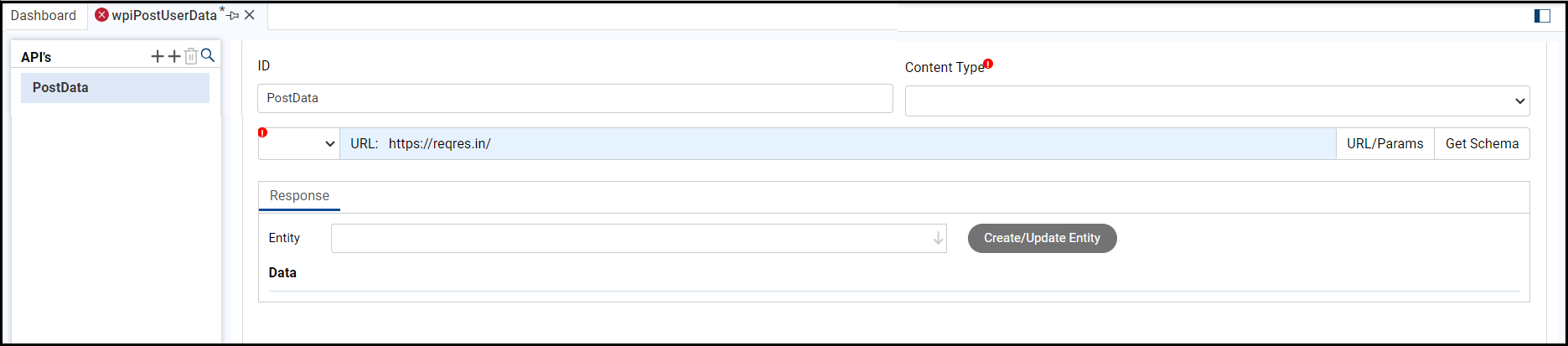Click the first plus icon in API's panel
This screenshot has height=346, width=1568.
point(158,56)
